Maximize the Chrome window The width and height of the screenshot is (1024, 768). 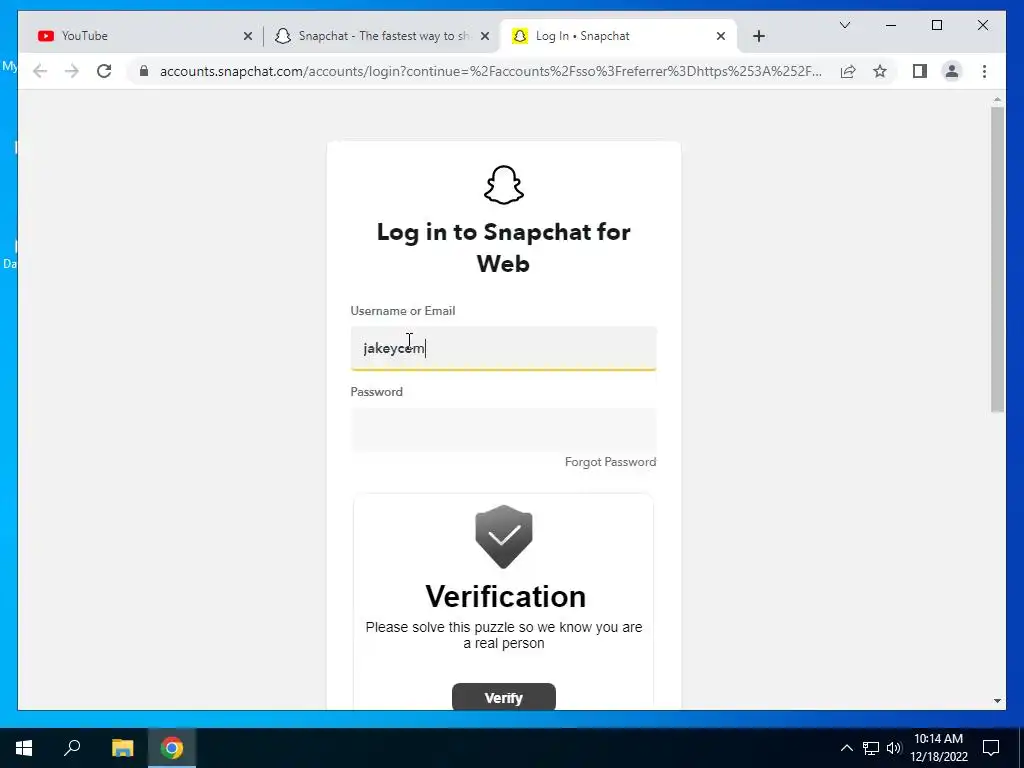tap(936, 25)
